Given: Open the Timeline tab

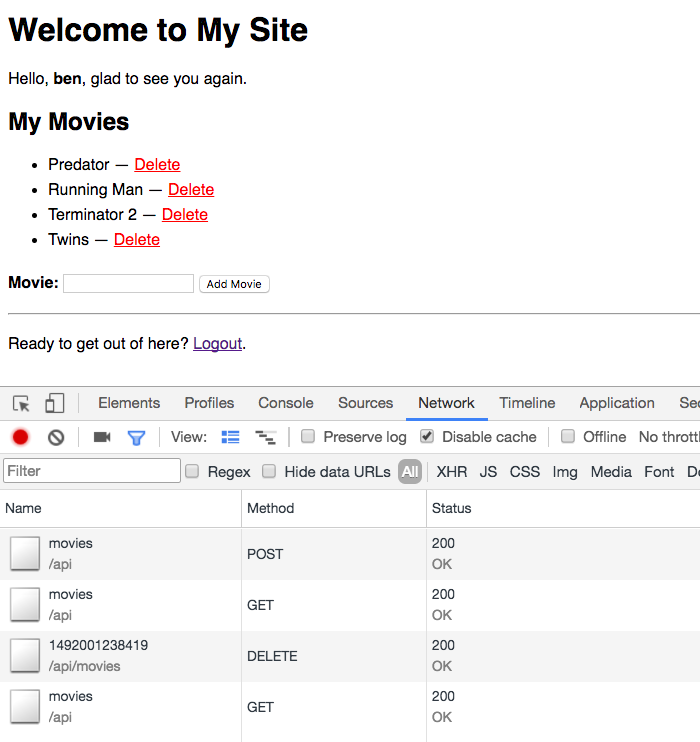Looking at the screenshot, I should pyautogui.click(x=527, y=403).
